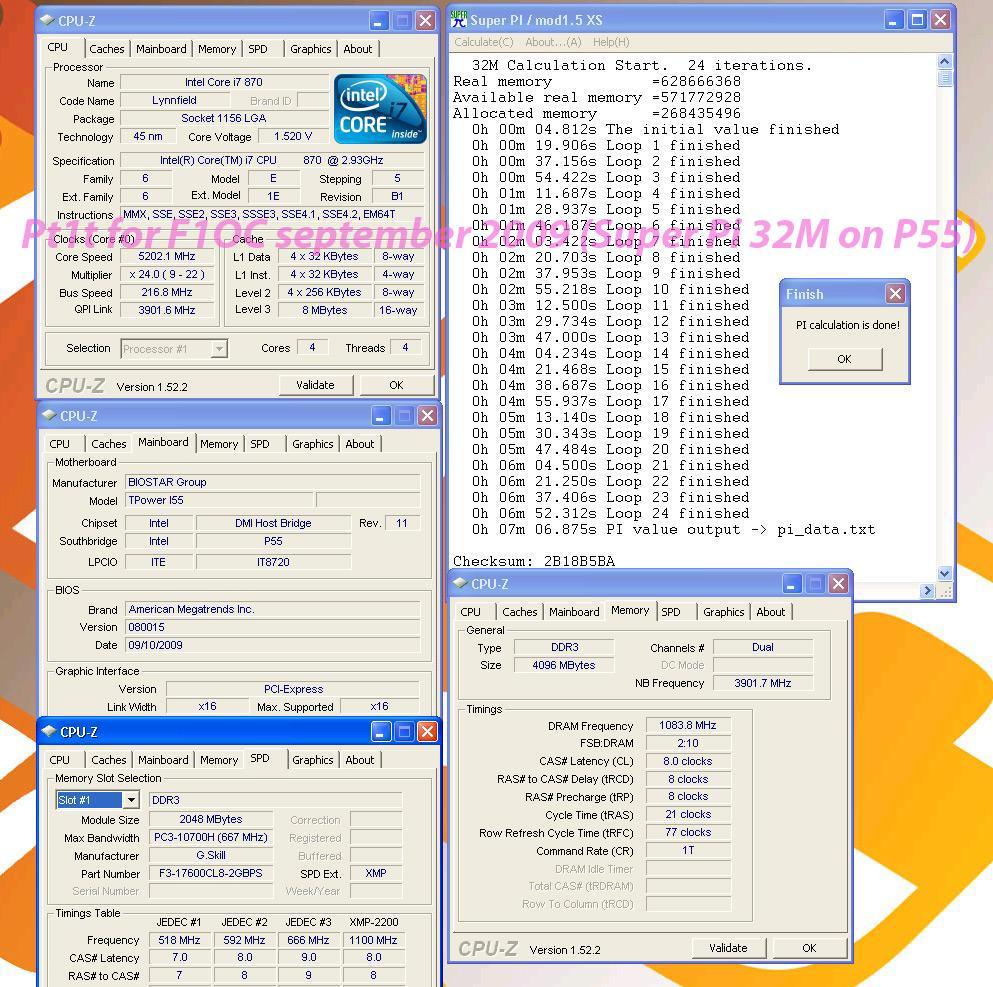Viewport: 993px width, 987px height.
Task: Click OK in the CPU-Z Memory window
Action: (x=809, y=948)
